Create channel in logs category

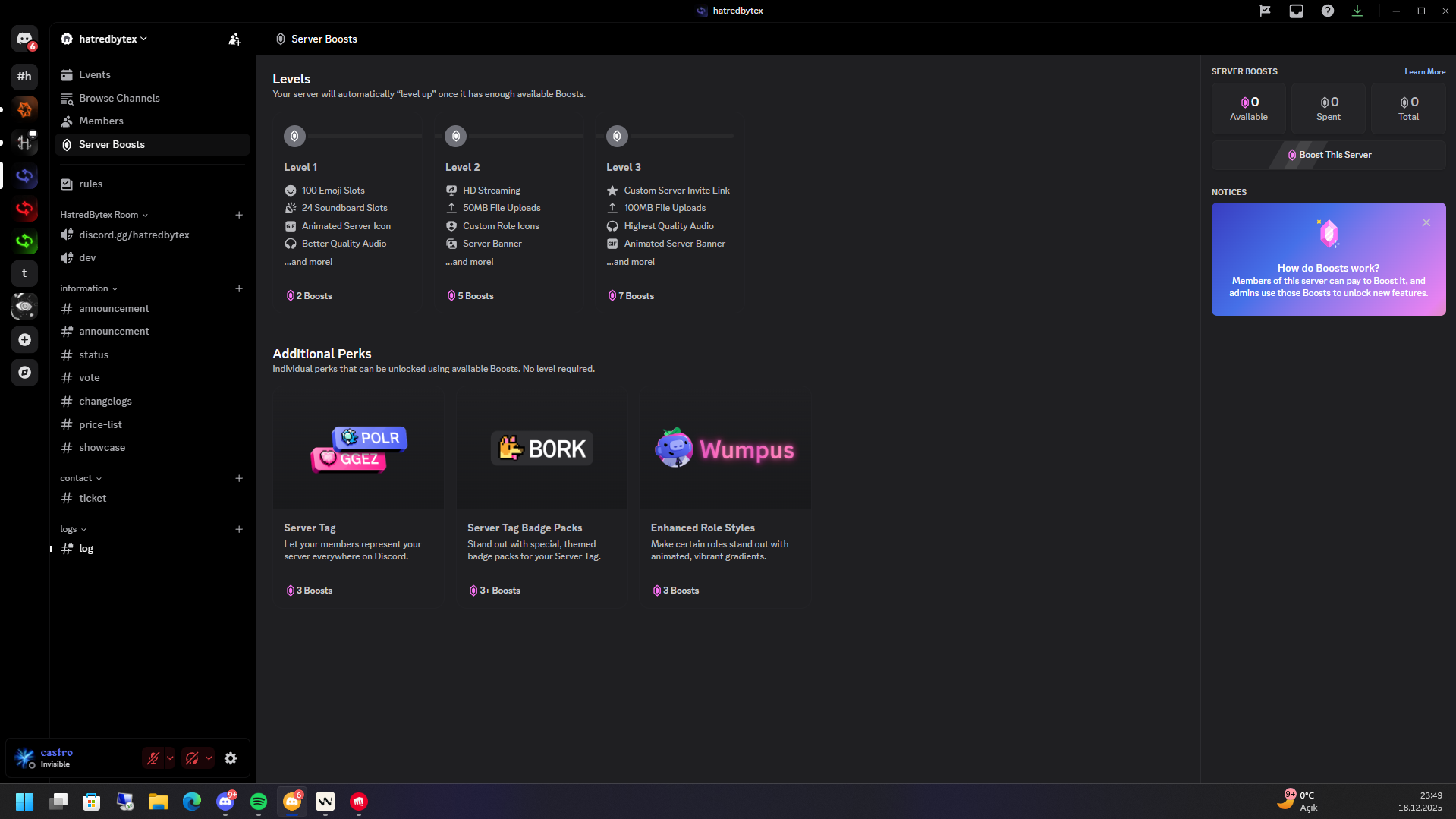[x=239, y=529]
